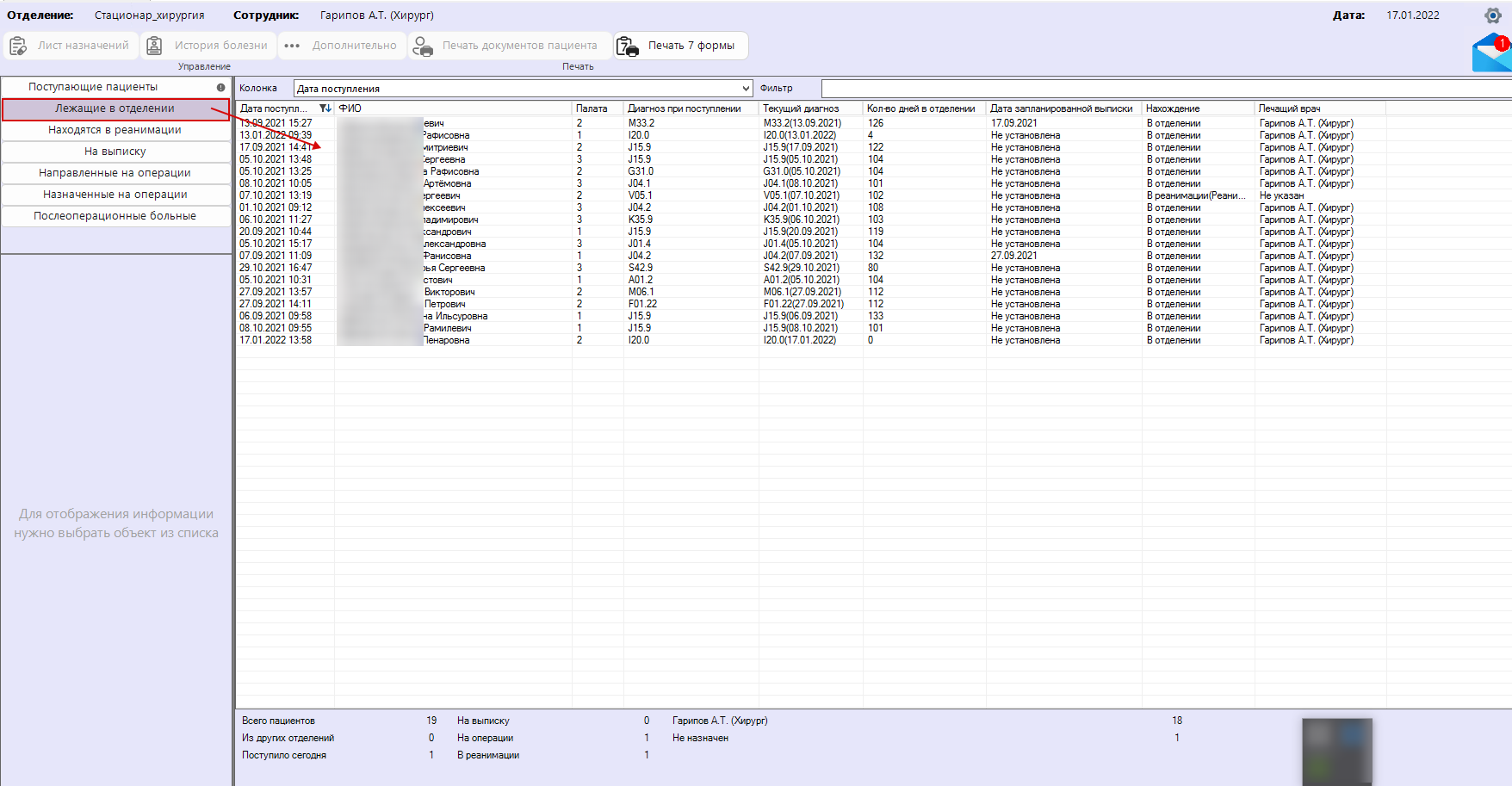The image size is (1512, 786).
Task: Click employee name Гарипов А.Т. in header
Action: coord(377,15)
